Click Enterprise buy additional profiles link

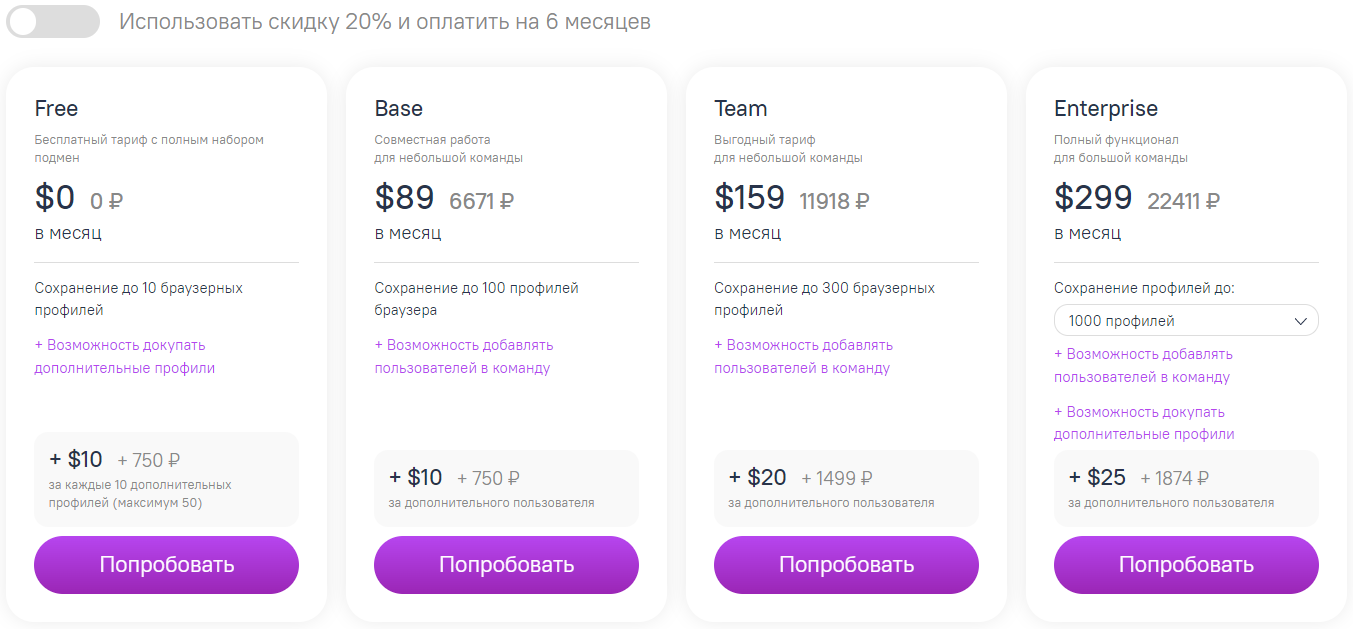pyautogui.click(x=1143, y=423)
